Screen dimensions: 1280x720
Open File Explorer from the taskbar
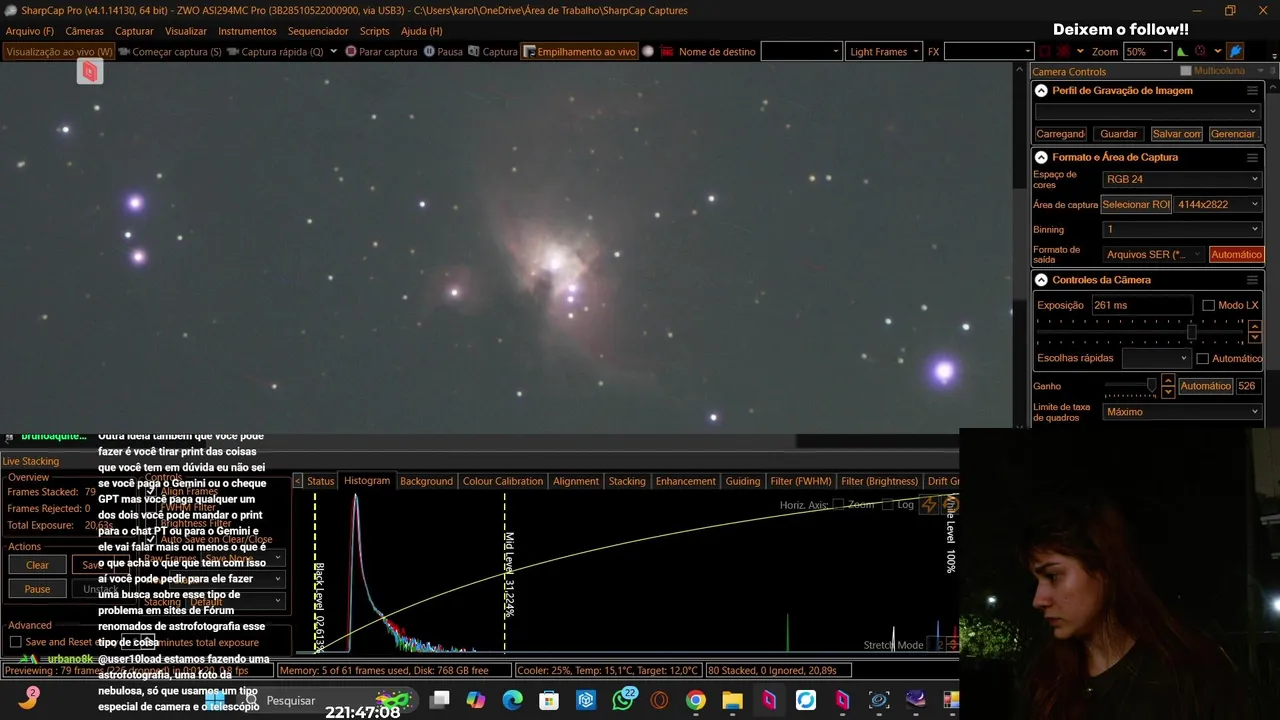732,701
